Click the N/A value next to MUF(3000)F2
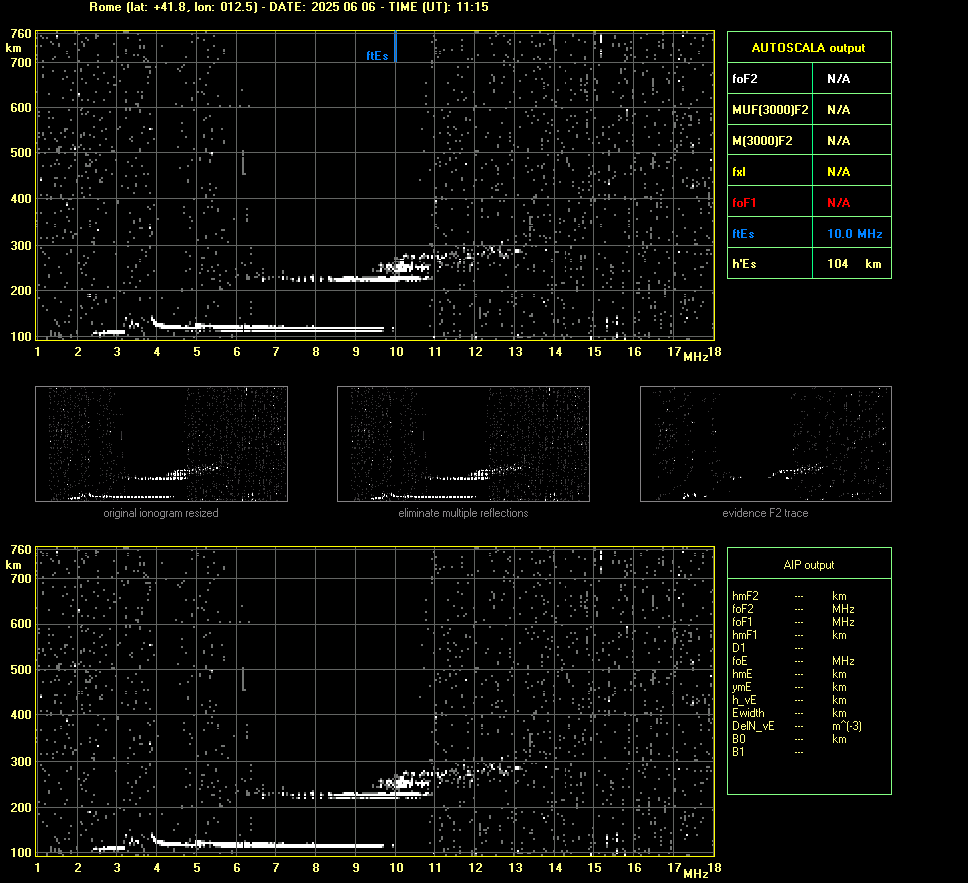The width and height of the screenshot is (968, 883). coord(838,110)
